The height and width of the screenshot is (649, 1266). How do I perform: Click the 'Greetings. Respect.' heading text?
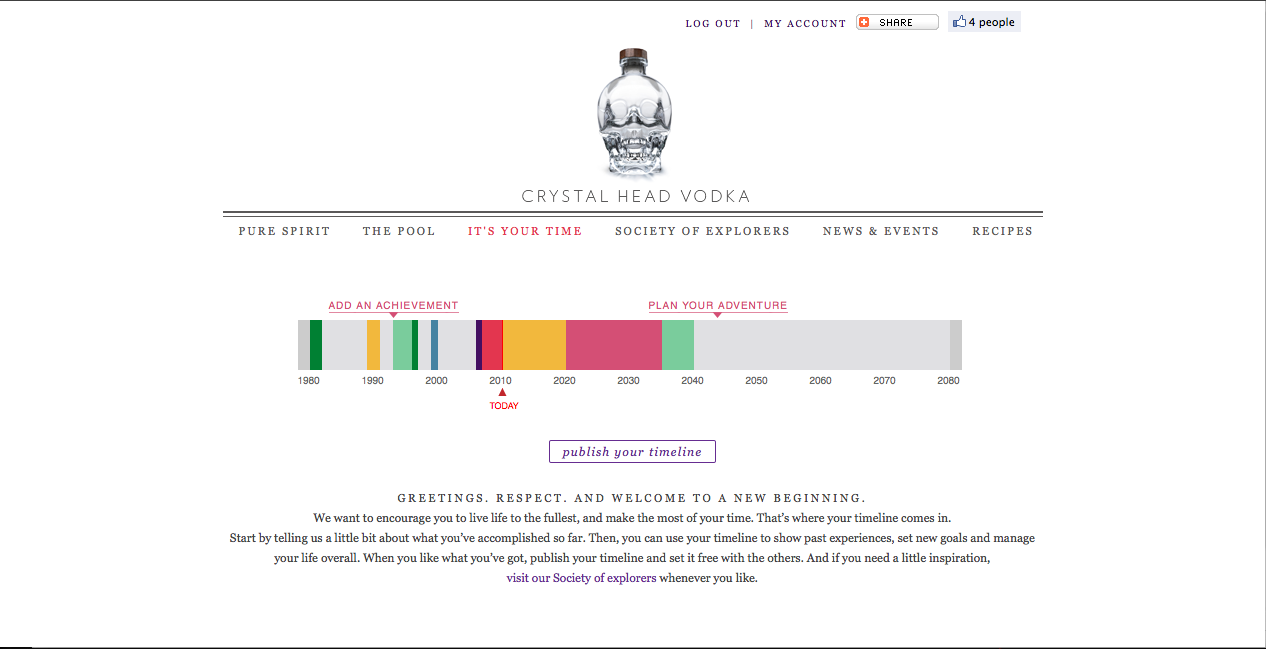click(x=632, y=498)
